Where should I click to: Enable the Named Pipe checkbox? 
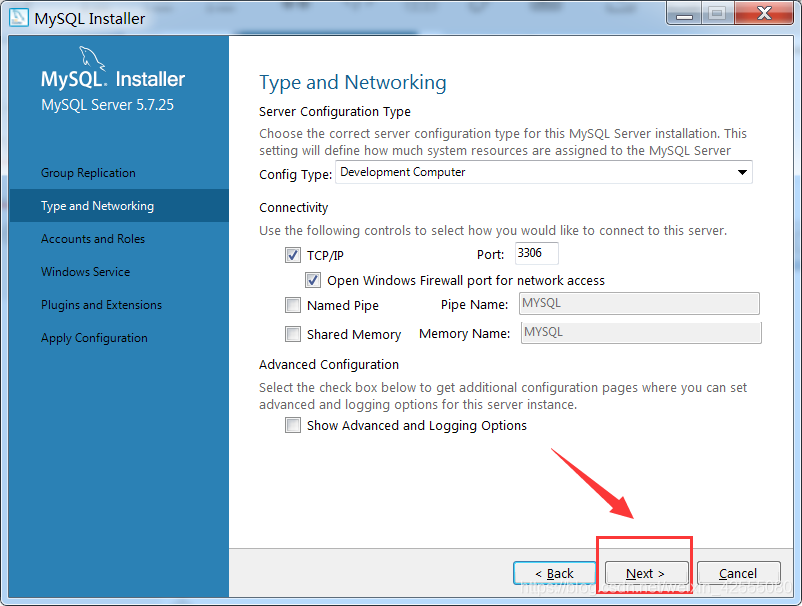coord(293,305)
